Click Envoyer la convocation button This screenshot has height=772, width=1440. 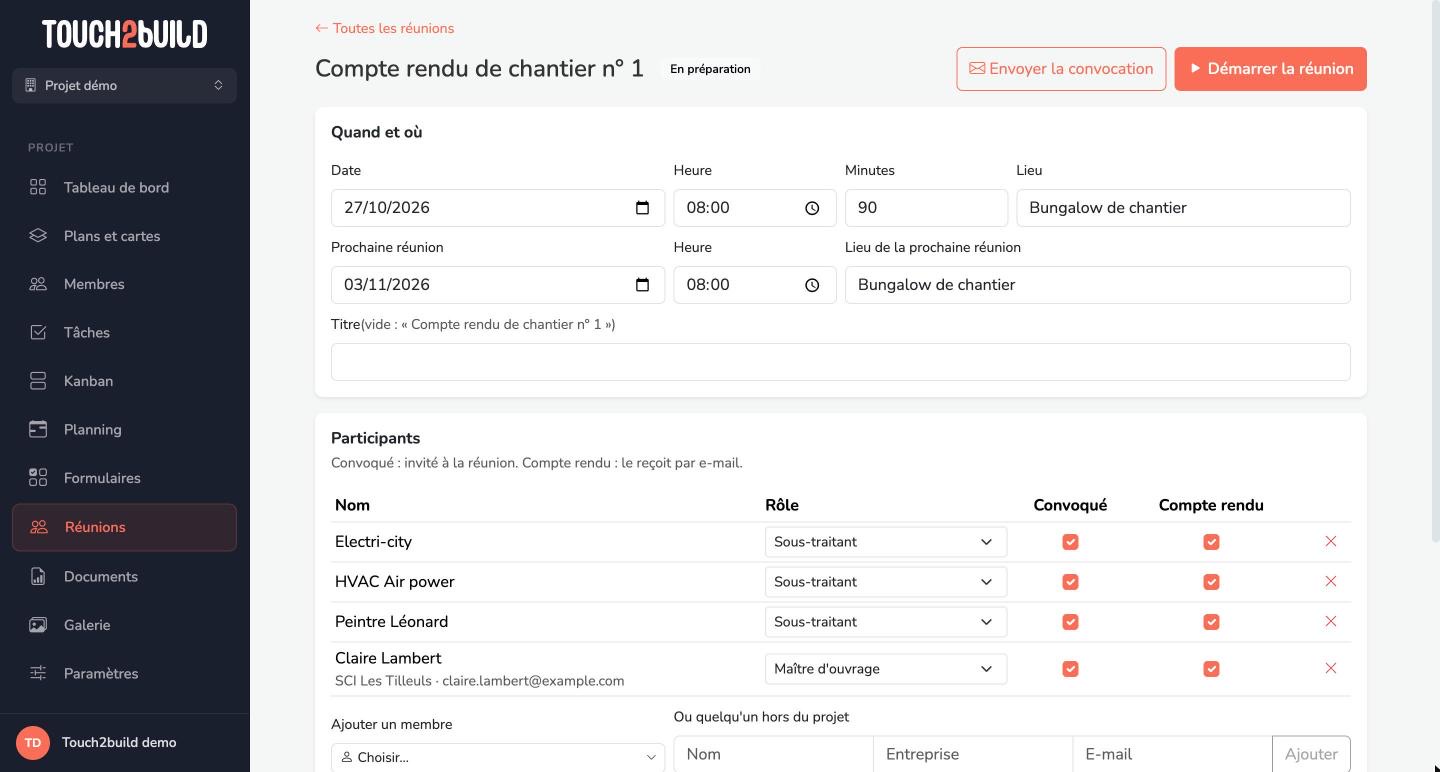coord(1061,69)
